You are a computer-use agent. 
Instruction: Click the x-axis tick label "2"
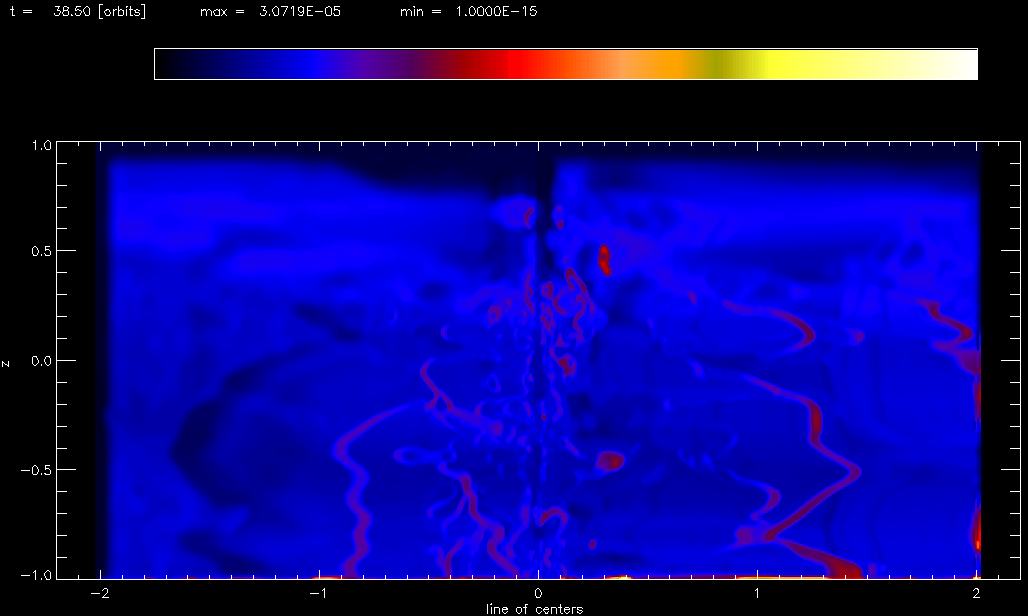[977, 593]
